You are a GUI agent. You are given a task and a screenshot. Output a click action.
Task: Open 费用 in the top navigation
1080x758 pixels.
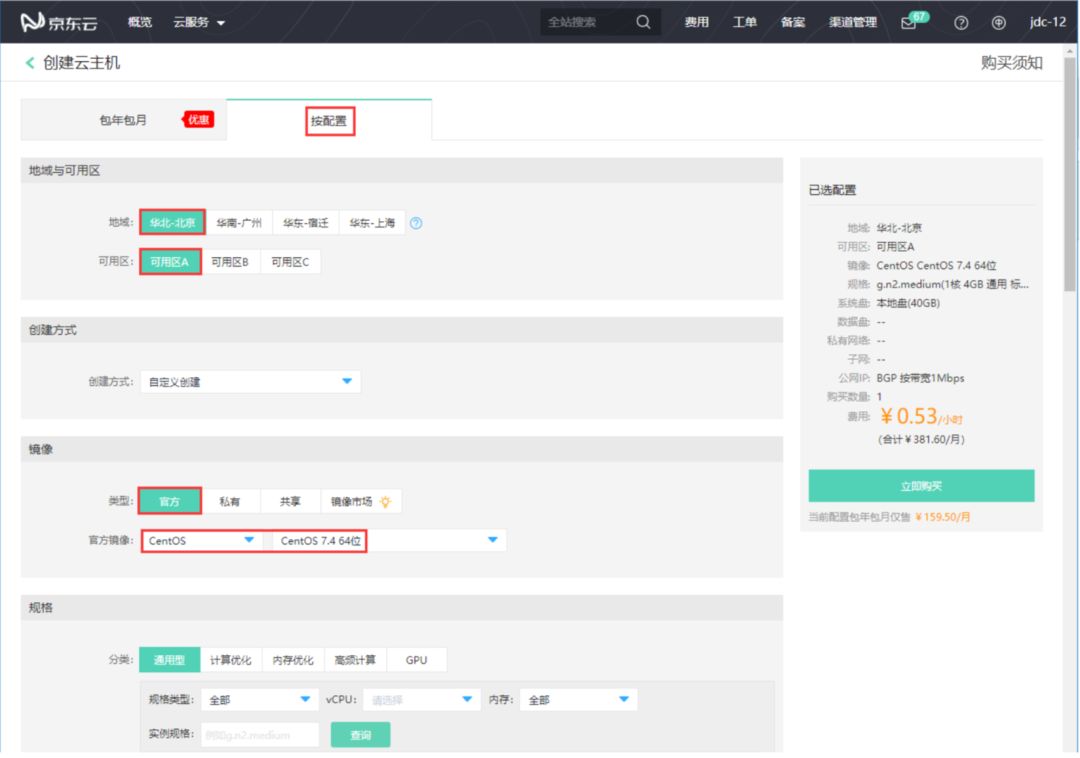coord(696,22)
